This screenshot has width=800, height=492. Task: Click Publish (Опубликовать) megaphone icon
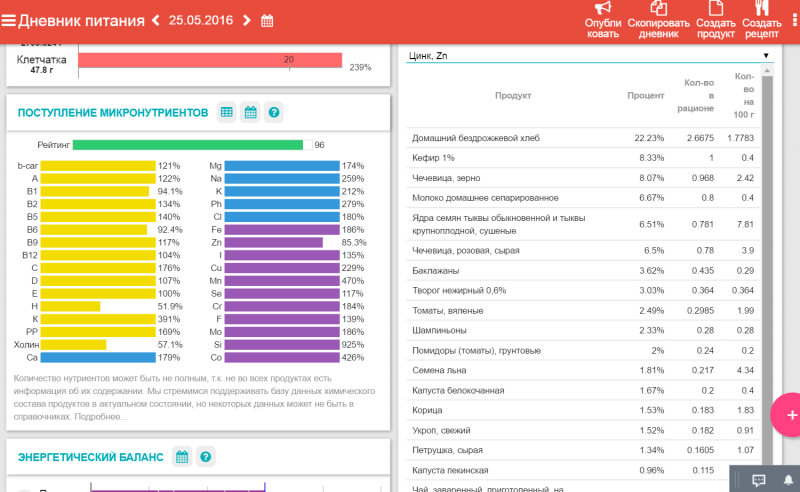pyautogui.click(x=603, y=20)
